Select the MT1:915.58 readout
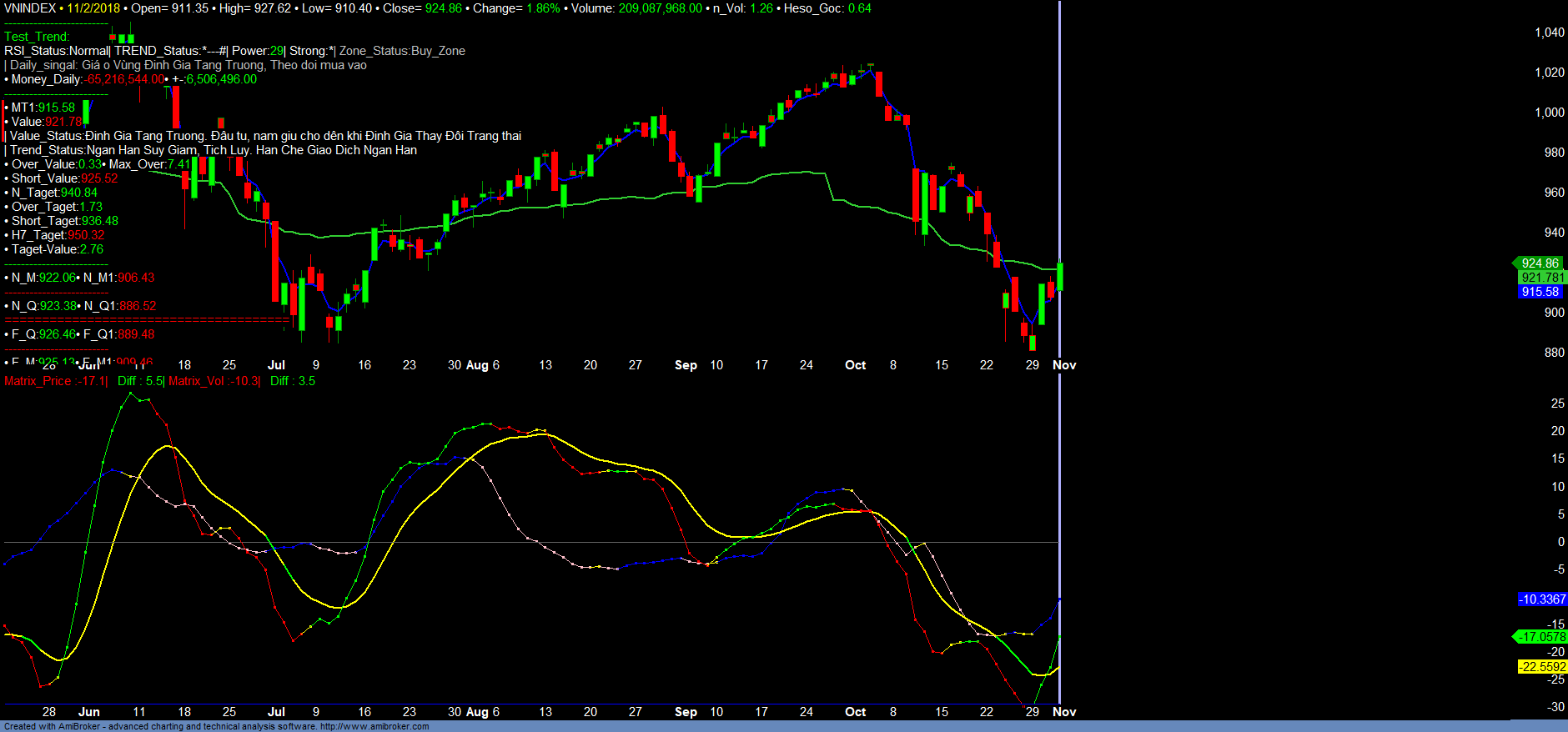This screenshot has height=732, width=1568. pos(43,108)
